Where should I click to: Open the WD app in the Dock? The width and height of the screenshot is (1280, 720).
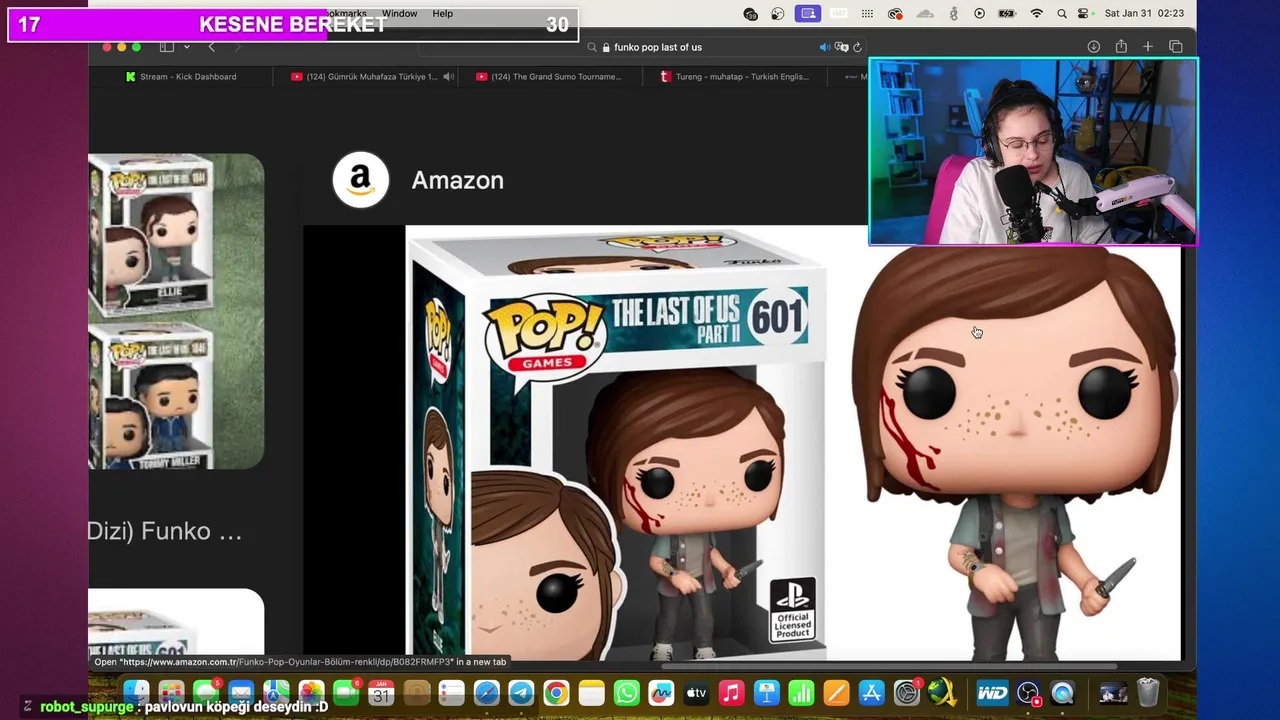[x=992, y=692]
